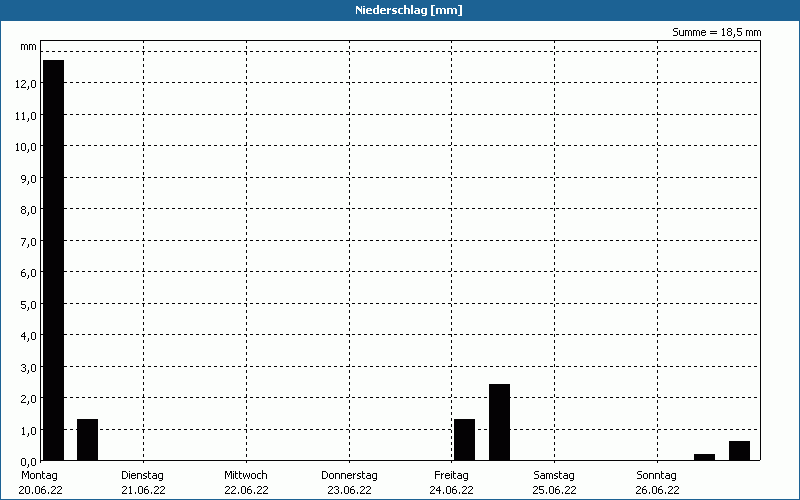Viewport: 800px width, 500px height.
Task: Select the Donnerstag axis label
Action: coord(349,476)
